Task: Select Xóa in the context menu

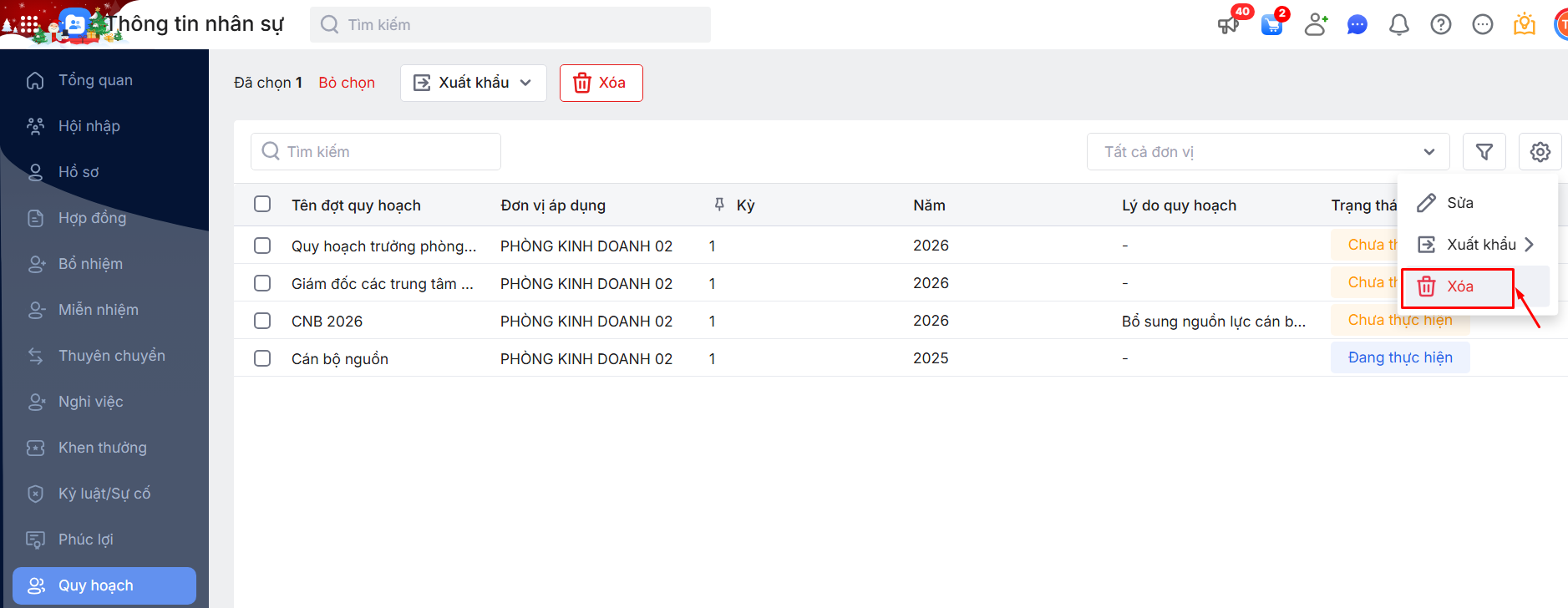Action: point(1459,286)
